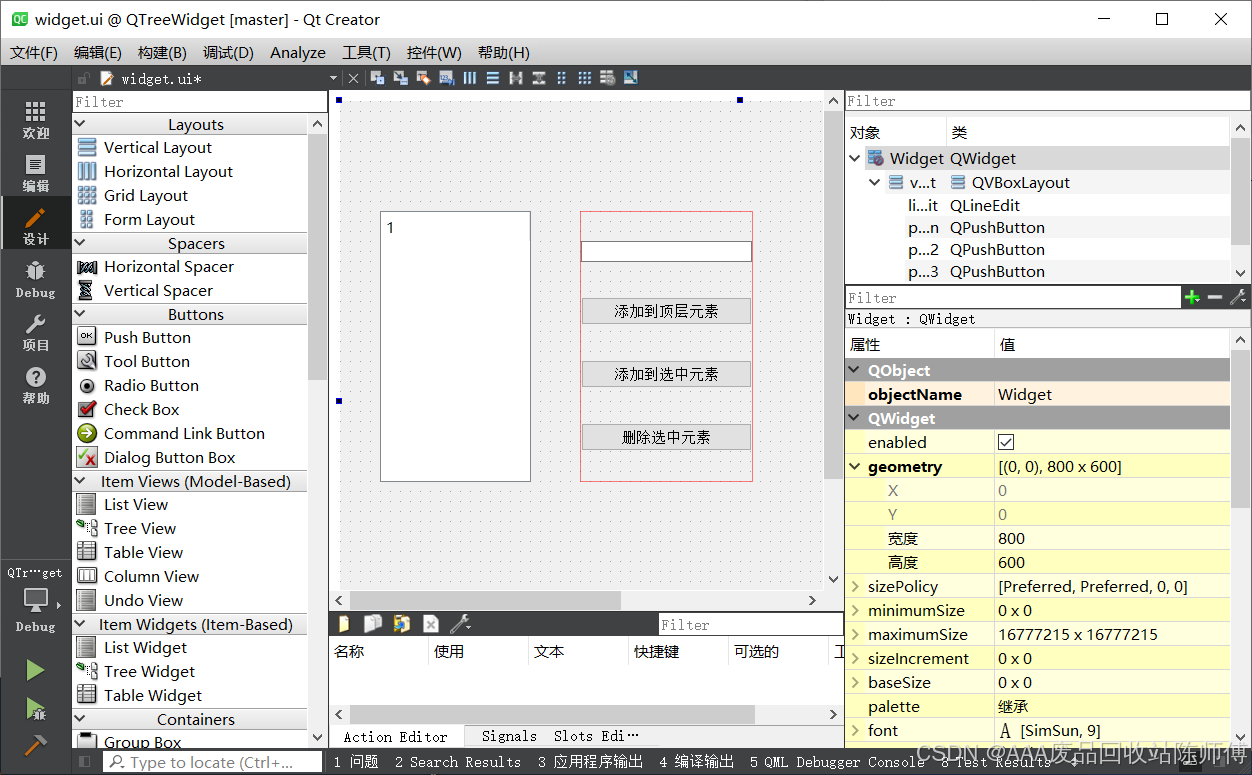1252x775 pixels.
Task: Select Push Button in widget box
Action: [147, 337]
